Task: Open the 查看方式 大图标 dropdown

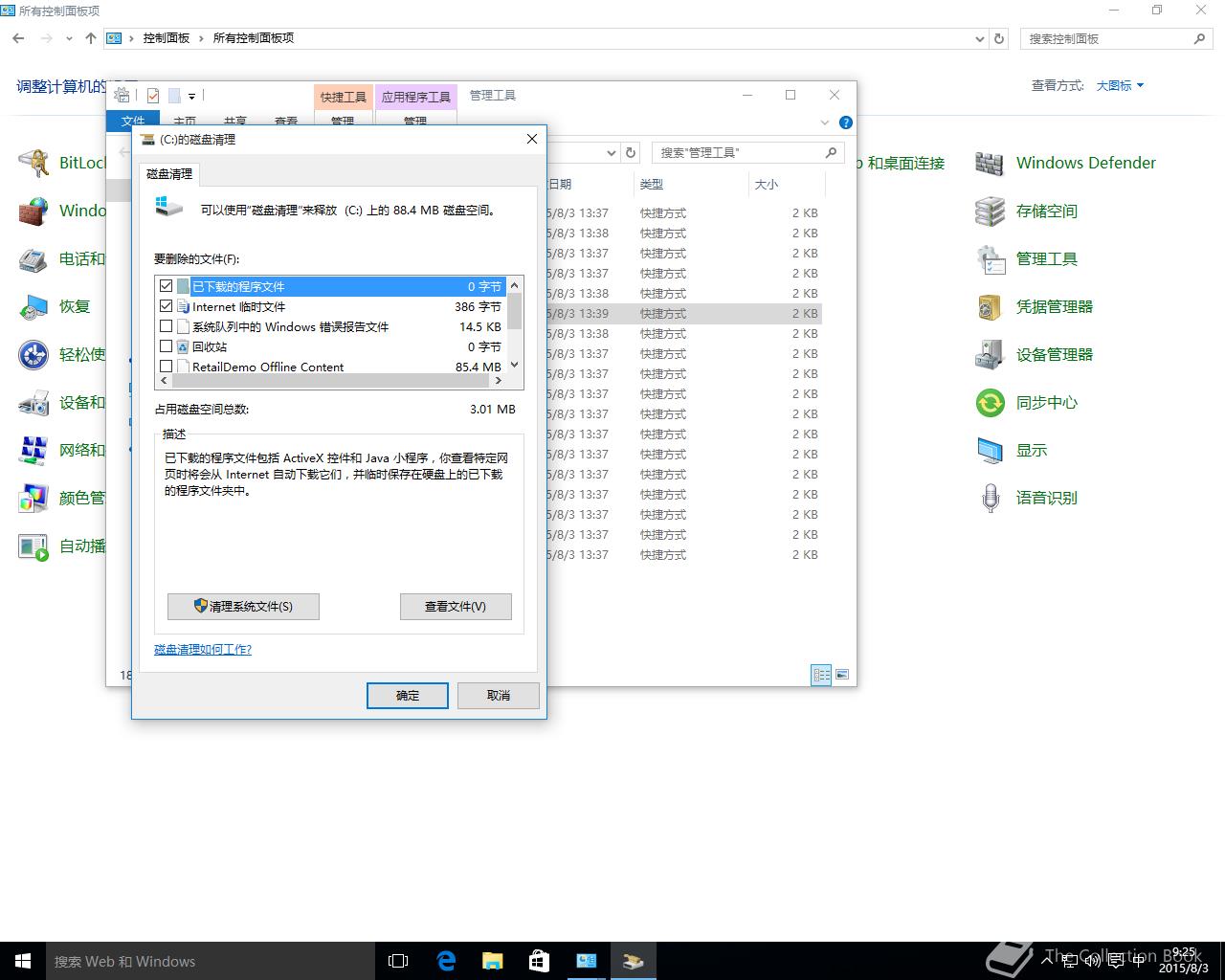Action: point(1120,85)
